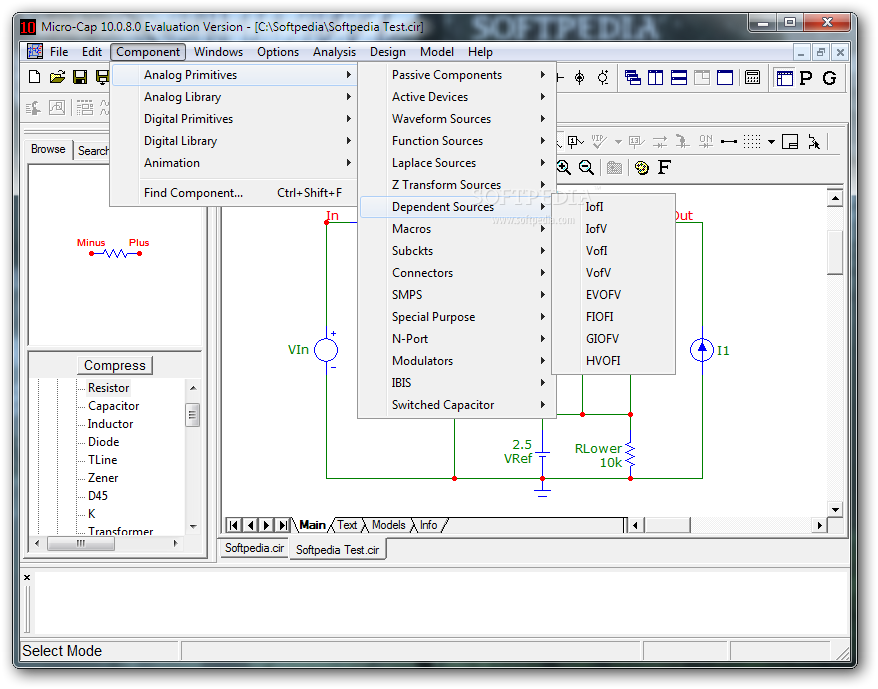This screenshot has height=689, width=878.
Task: Toggle the node numbers display icon
Action: (x=575, y=141)
